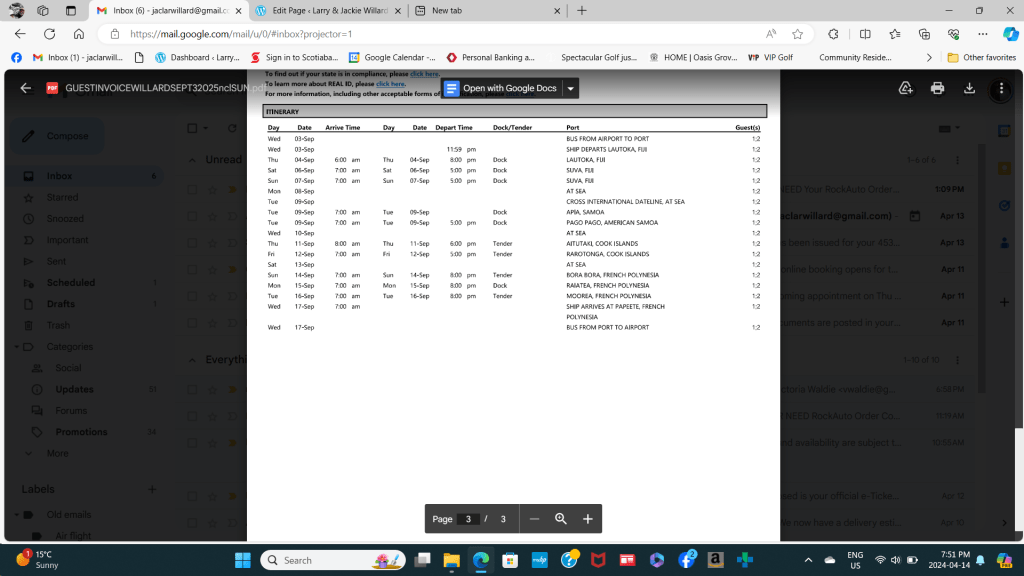
Task: Favorite this page with the star icon
Action: (797, 33)
